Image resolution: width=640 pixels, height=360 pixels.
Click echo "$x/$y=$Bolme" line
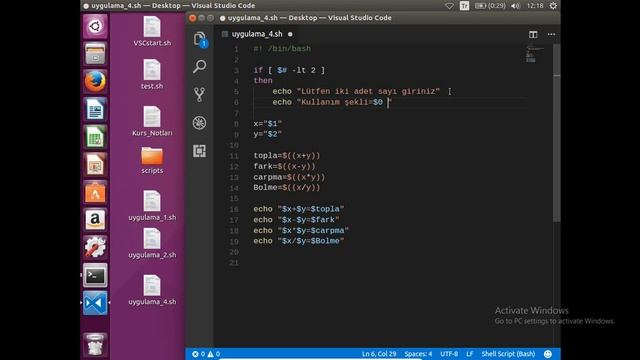click(x=299, y=241)
